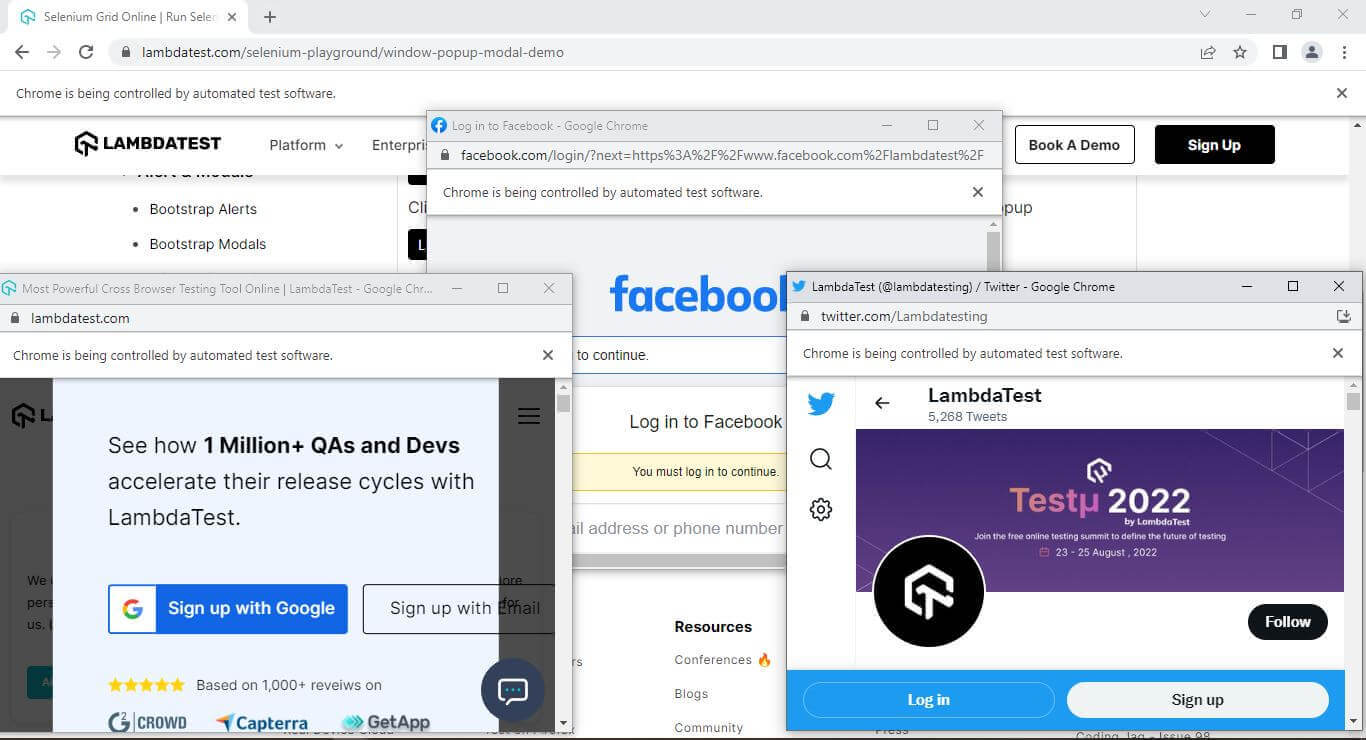Open Chrome side panel icon
Screen dimensions: 1366x740
[x=1279, y=52]
